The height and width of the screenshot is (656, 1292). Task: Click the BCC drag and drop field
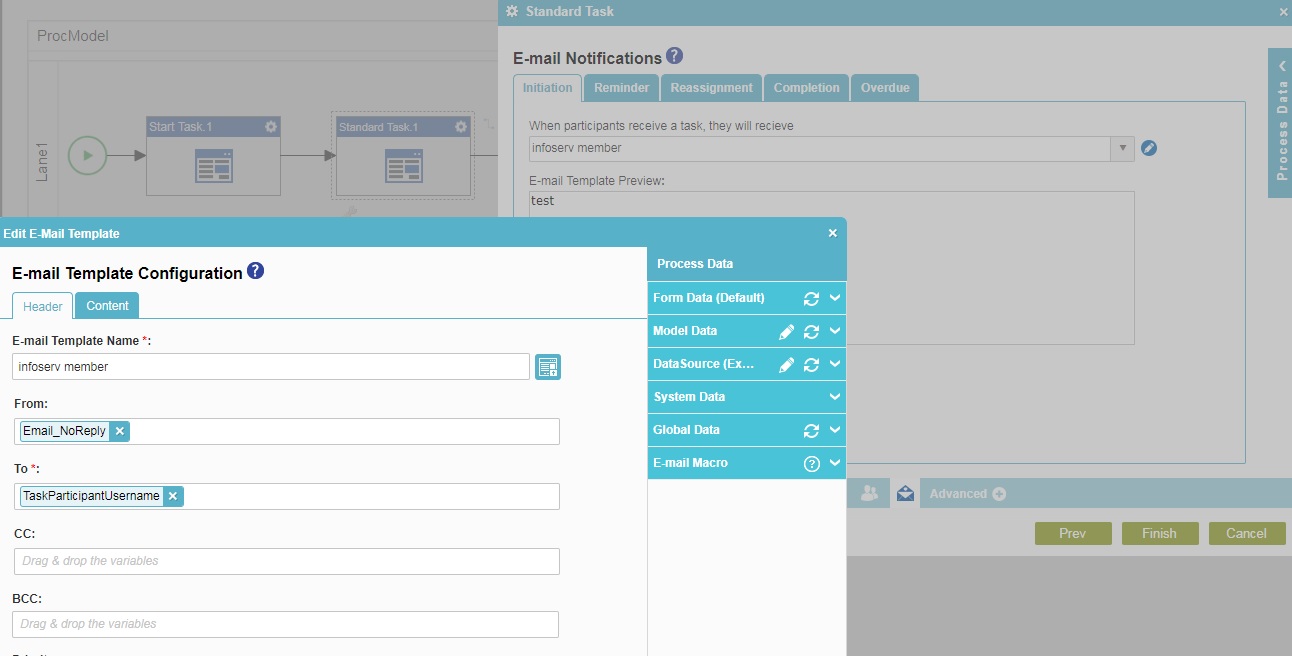[285, 624]
